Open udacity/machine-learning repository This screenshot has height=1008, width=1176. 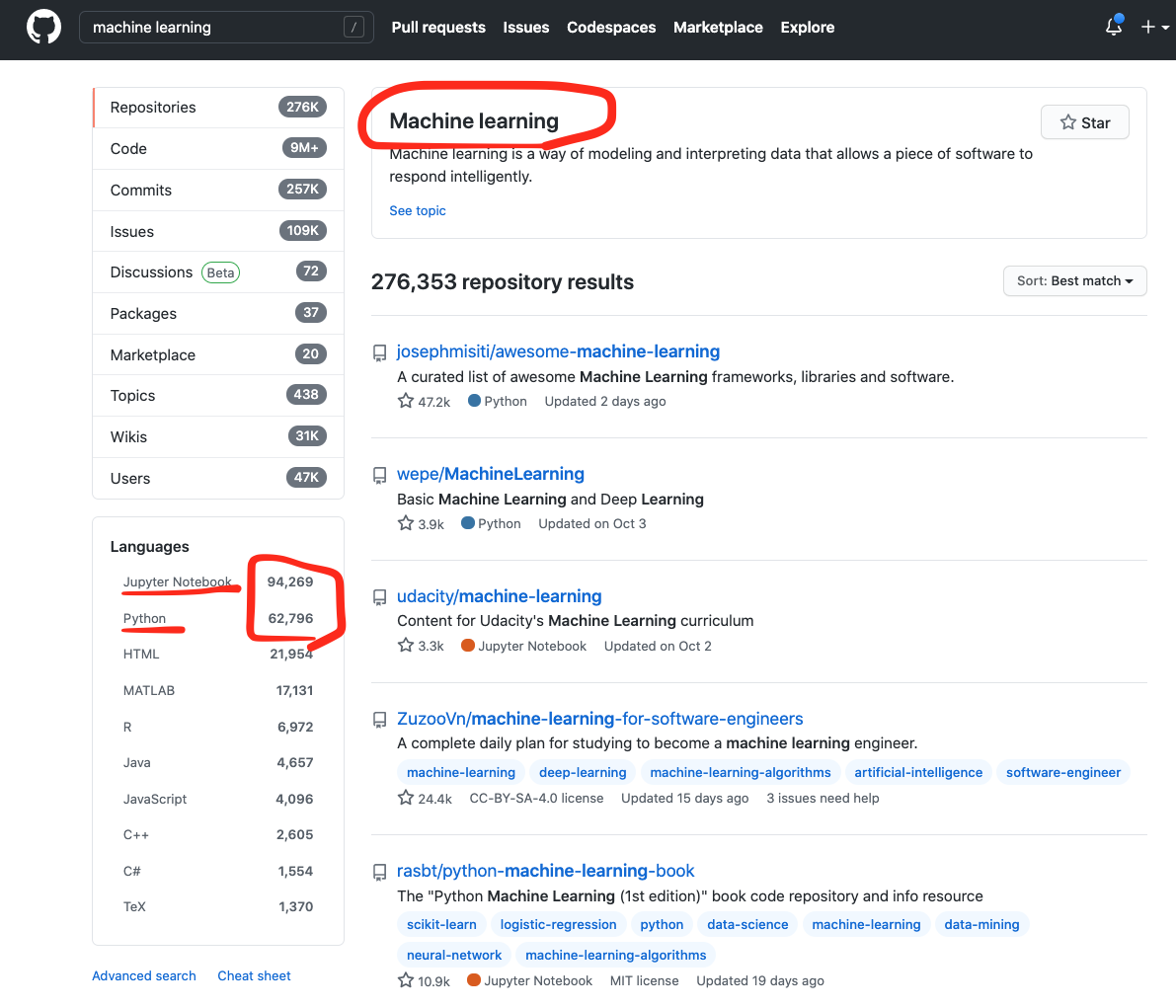pyautogui.click(x=499, y=596)
